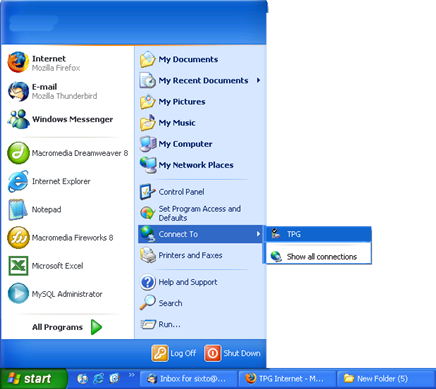Choose Show all connections text
The height and width of the screenshot is (389, 436).
[x=322, y=257]
